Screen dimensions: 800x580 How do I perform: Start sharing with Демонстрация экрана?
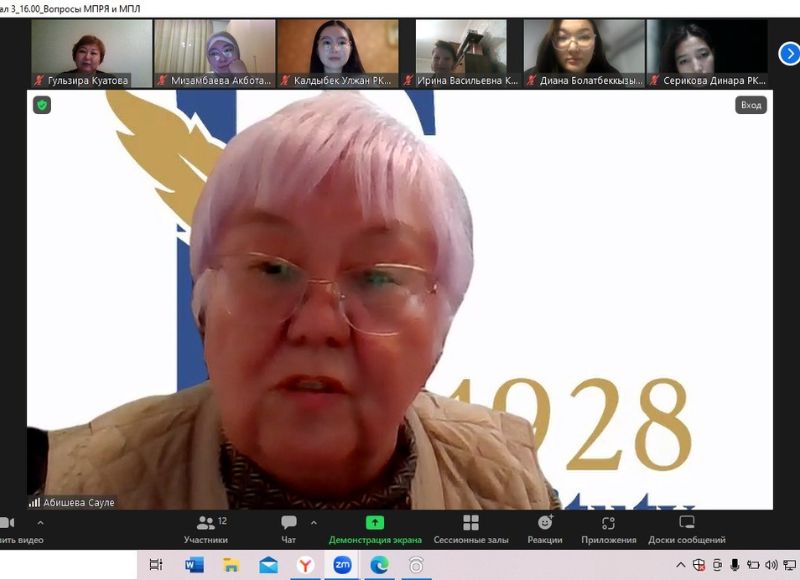(x=375, y=527)
